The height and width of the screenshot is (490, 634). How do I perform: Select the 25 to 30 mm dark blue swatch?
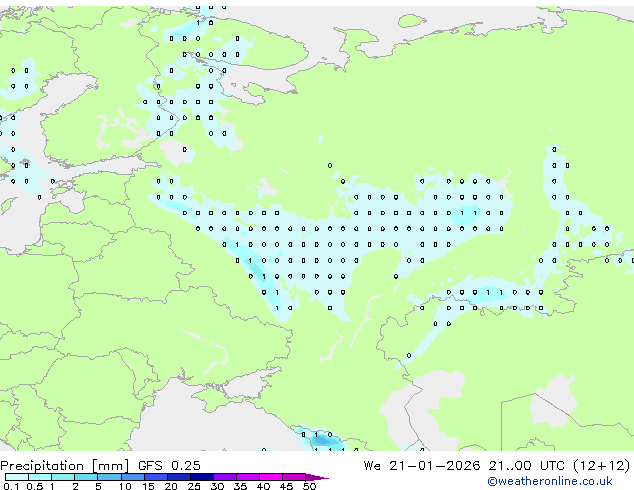(x=202, y=477)
